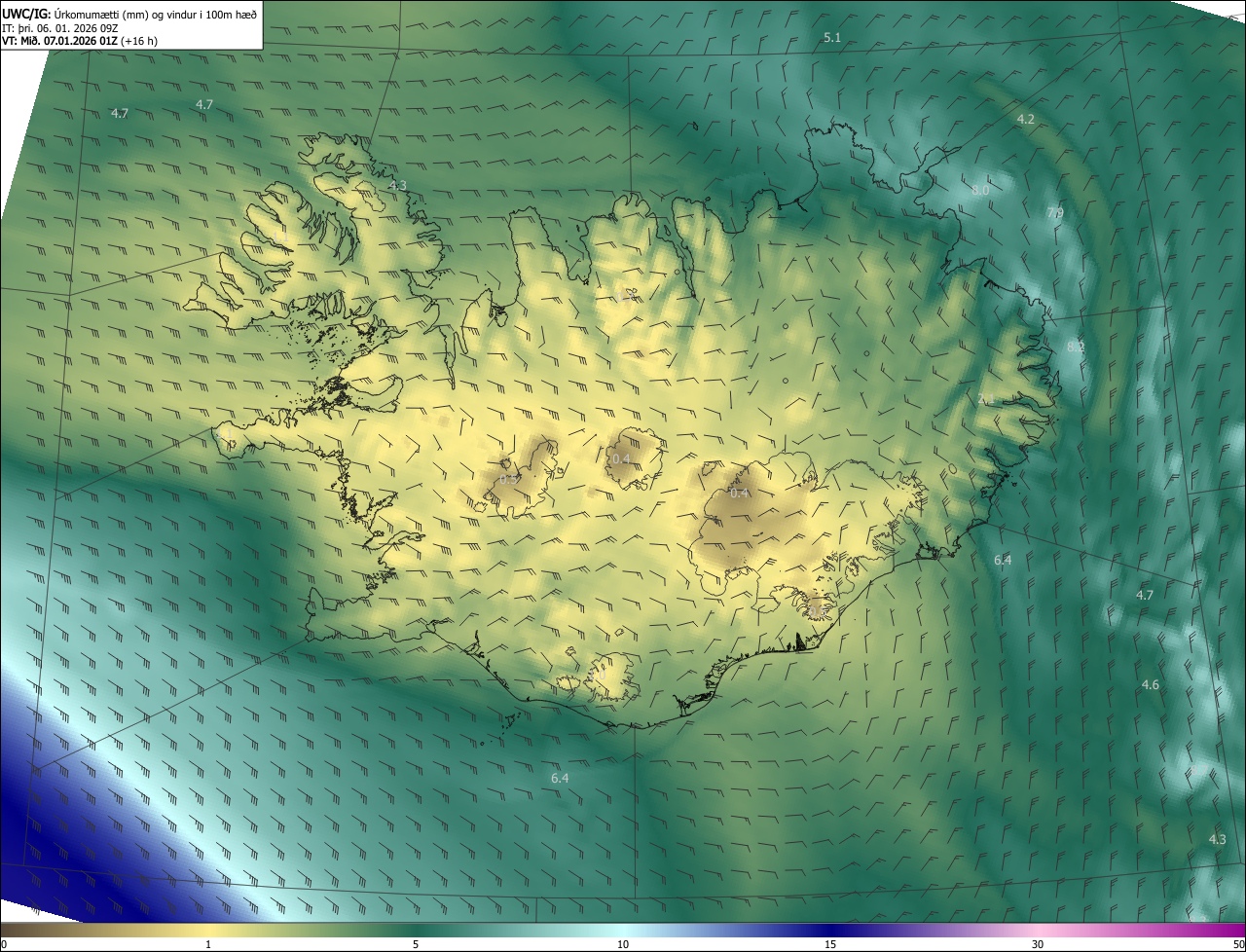Click the 4.2 value label on the map
The height and width of the screenshot is (952, 1246).
click(1025, 119)
